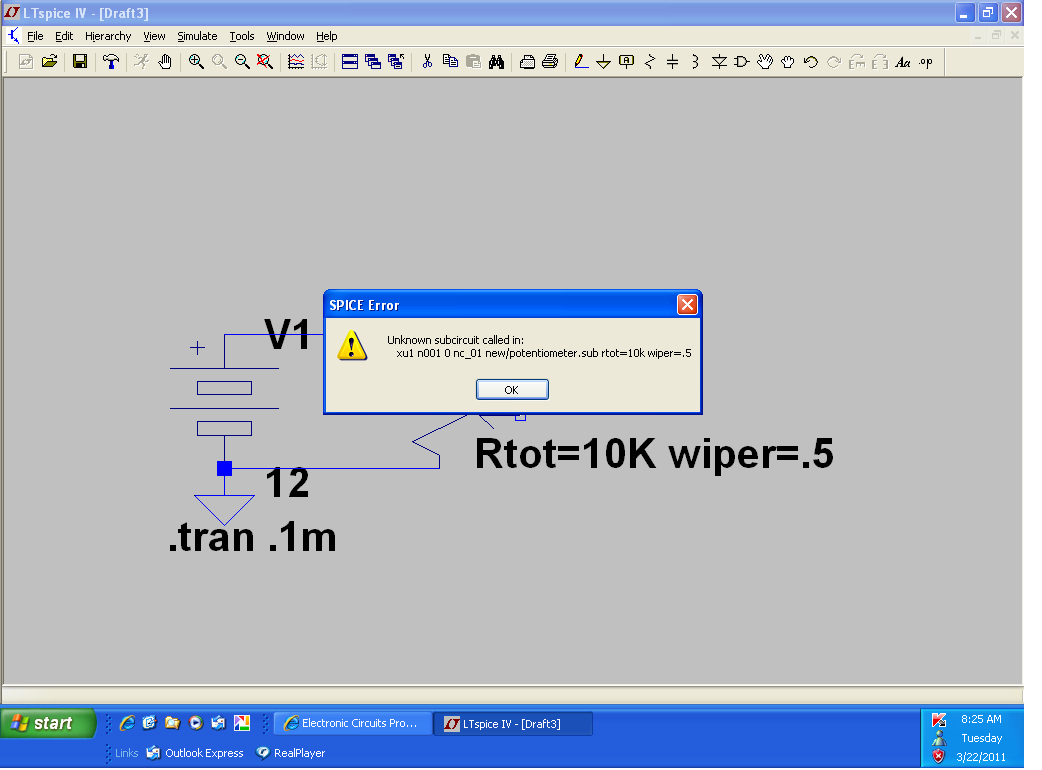
Task: Cut selection with the scissors icon
Action: pyautogui.click(x=427, y=62)
